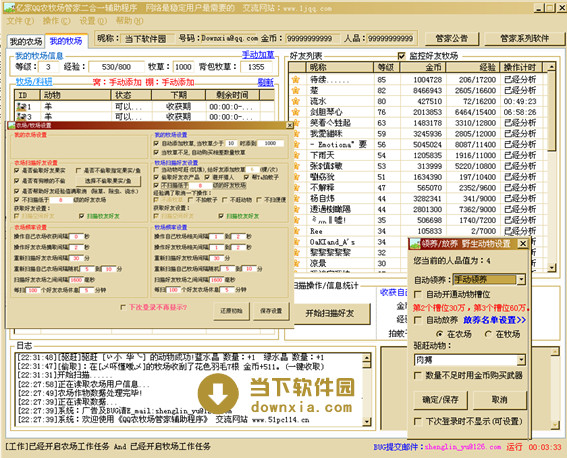567x458 pixels.
Task: Click 还原初始 button in settings dialog
Action: [x=231, y=311]
